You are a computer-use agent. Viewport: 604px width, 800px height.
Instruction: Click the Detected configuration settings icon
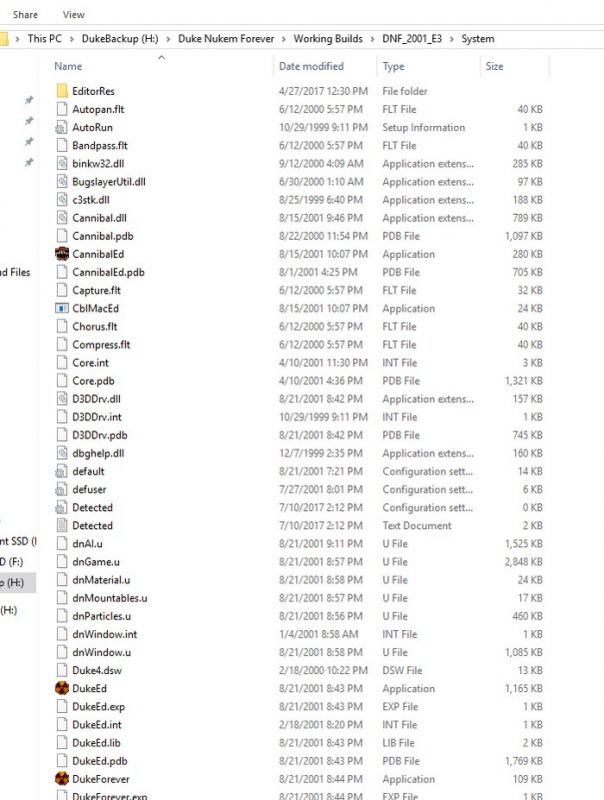click(62, 507)
